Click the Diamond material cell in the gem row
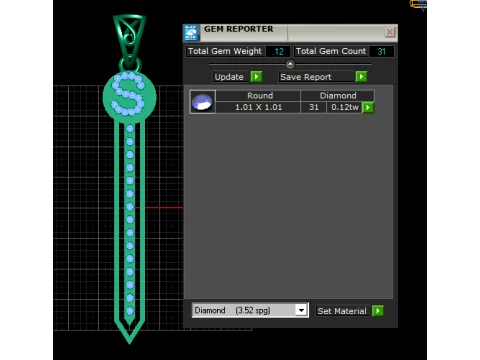This screenshot has width=480, height=360. [x=337, y=96]
